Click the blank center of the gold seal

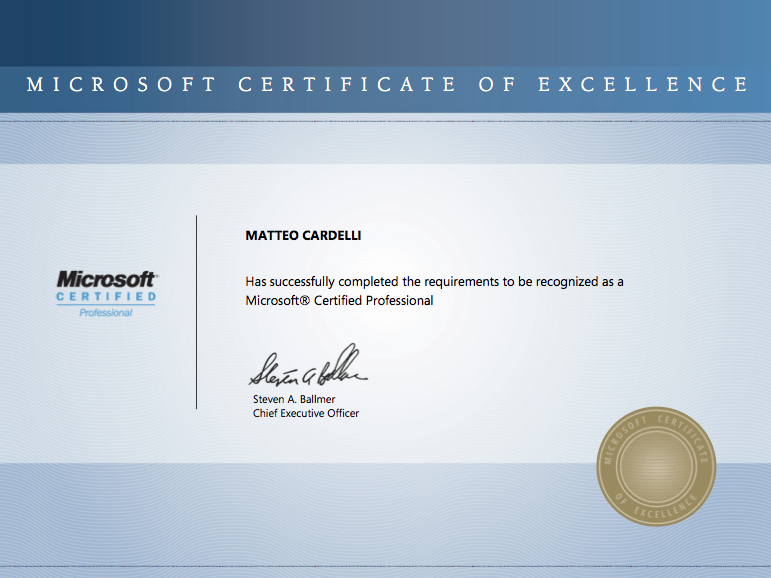pyautogui.click(x=657, y=465)
